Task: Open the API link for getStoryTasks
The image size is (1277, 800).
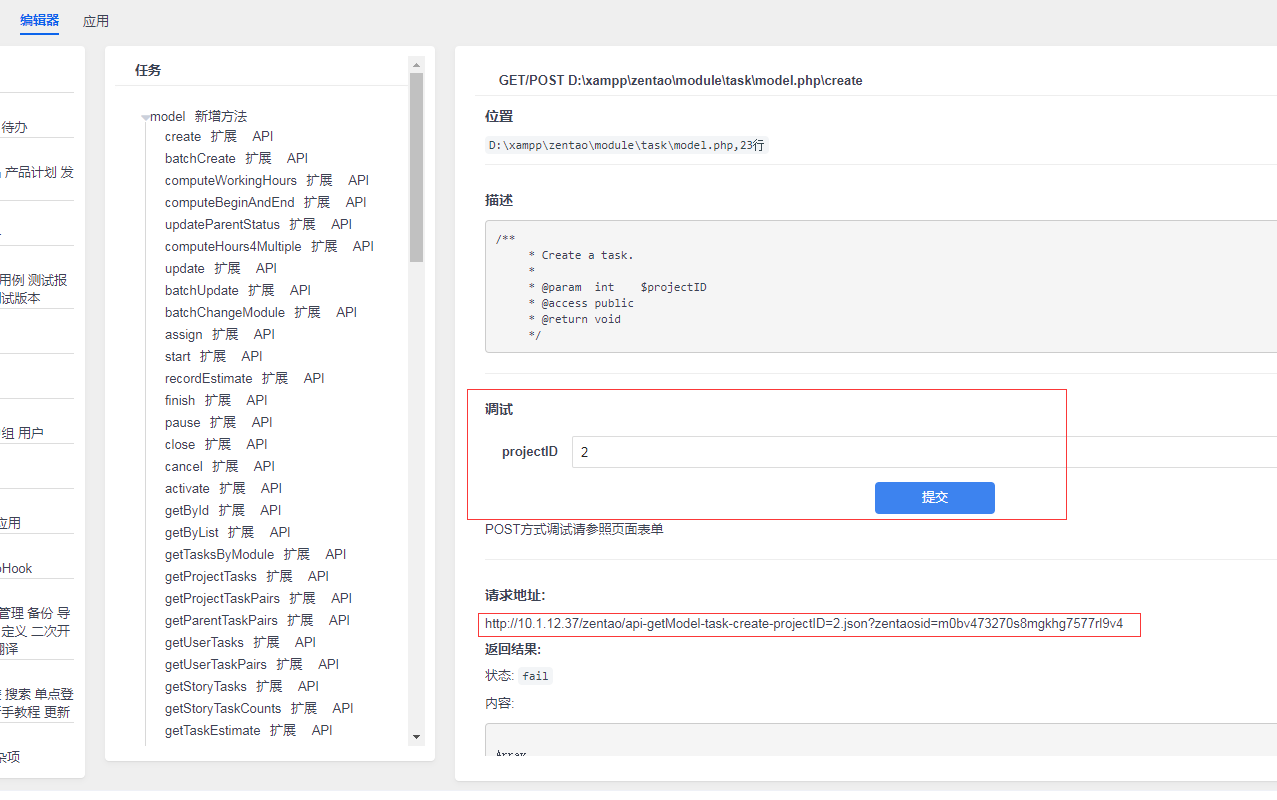Action: (x=308, y=686)
